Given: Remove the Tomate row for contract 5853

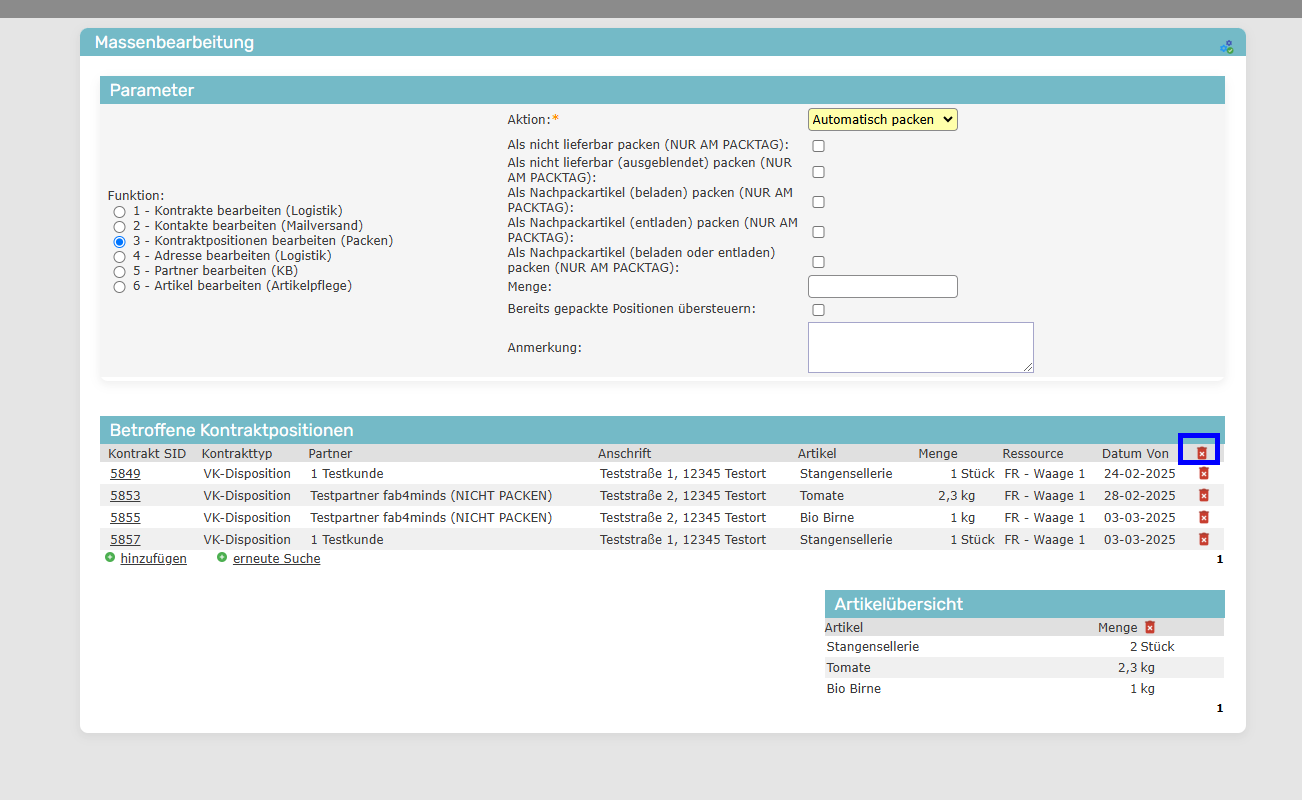Looking at the screenshot, I should 1203,495.
